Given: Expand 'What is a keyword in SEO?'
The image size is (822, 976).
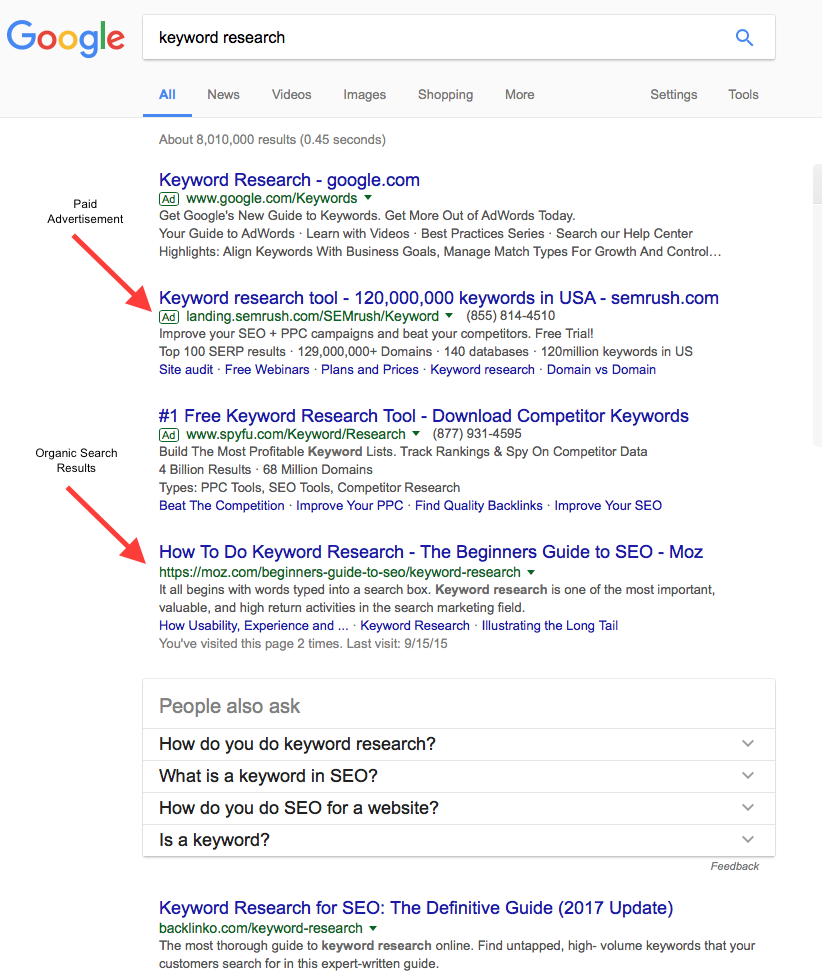Looking at the screenshot, I should point(459,776).
